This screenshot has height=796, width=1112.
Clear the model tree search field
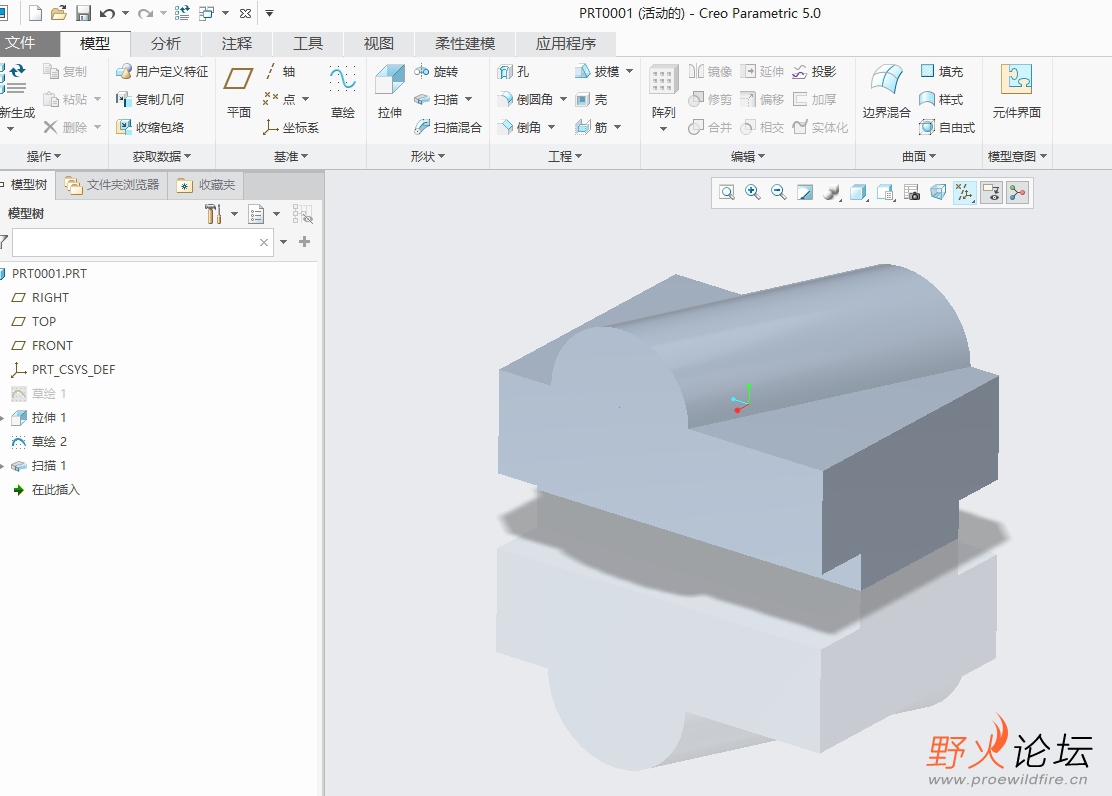(264, 242)
